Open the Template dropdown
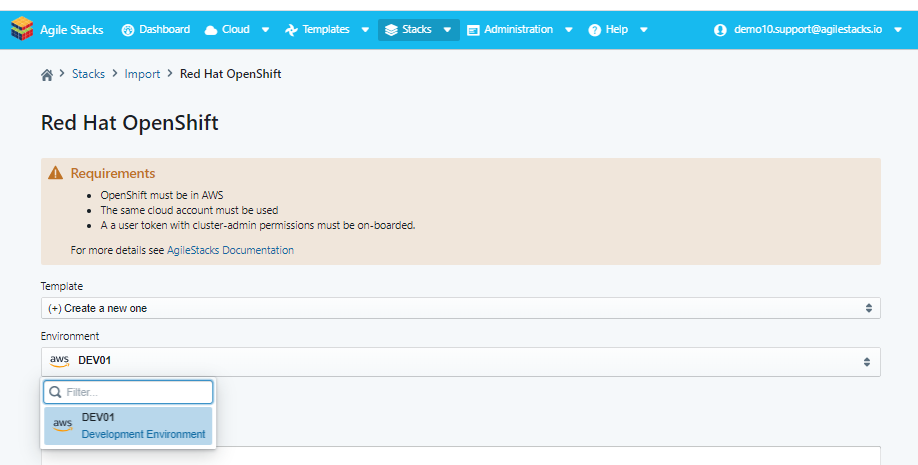Viewport: 918px width, 465px height. click(461, 308)
